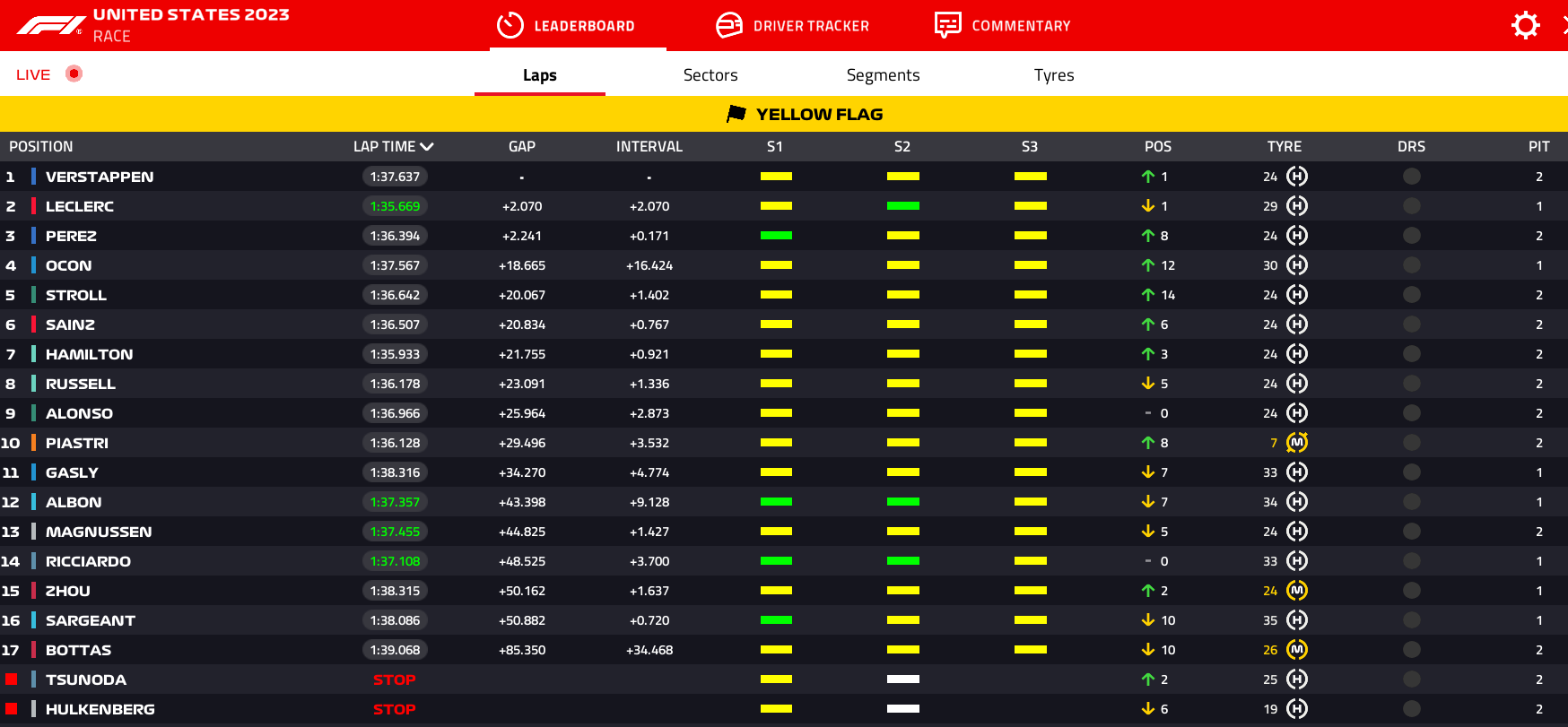Image resolution: width=1568 pixels, height=727 pixels.
Task: Switch to the Tyres tab
Action: point(1054,75)
